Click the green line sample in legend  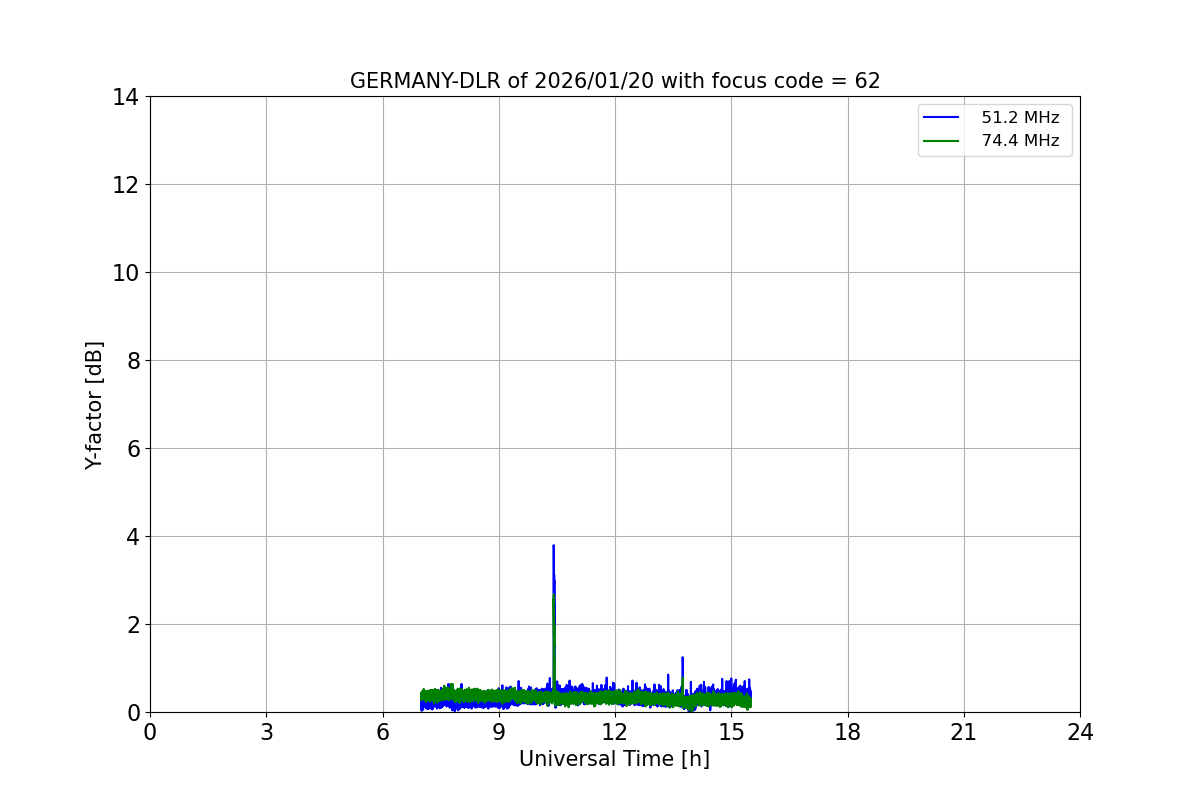coord(942,141)
